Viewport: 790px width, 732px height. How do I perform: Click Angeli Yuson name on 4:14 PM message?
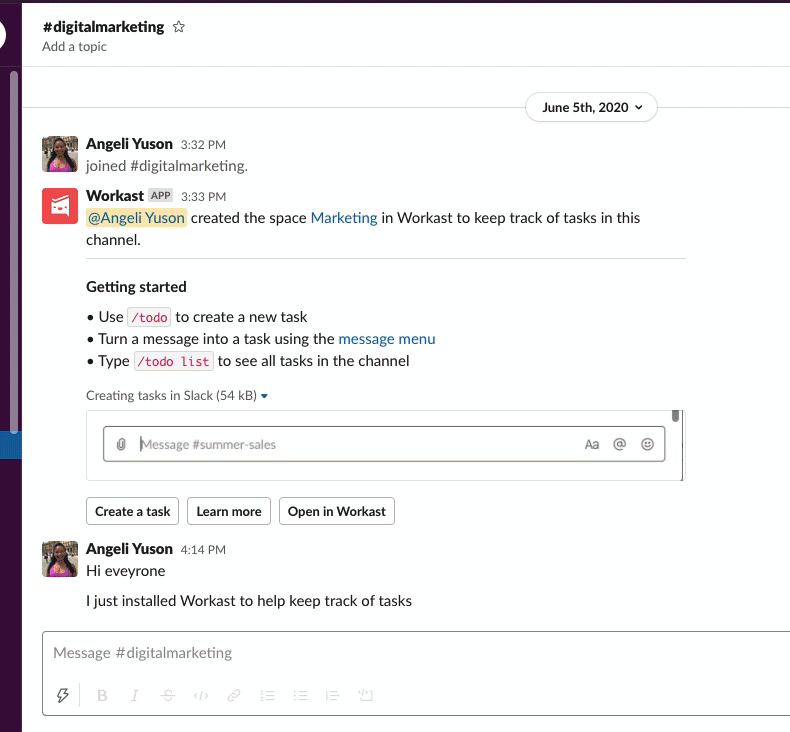click(129, 549)
